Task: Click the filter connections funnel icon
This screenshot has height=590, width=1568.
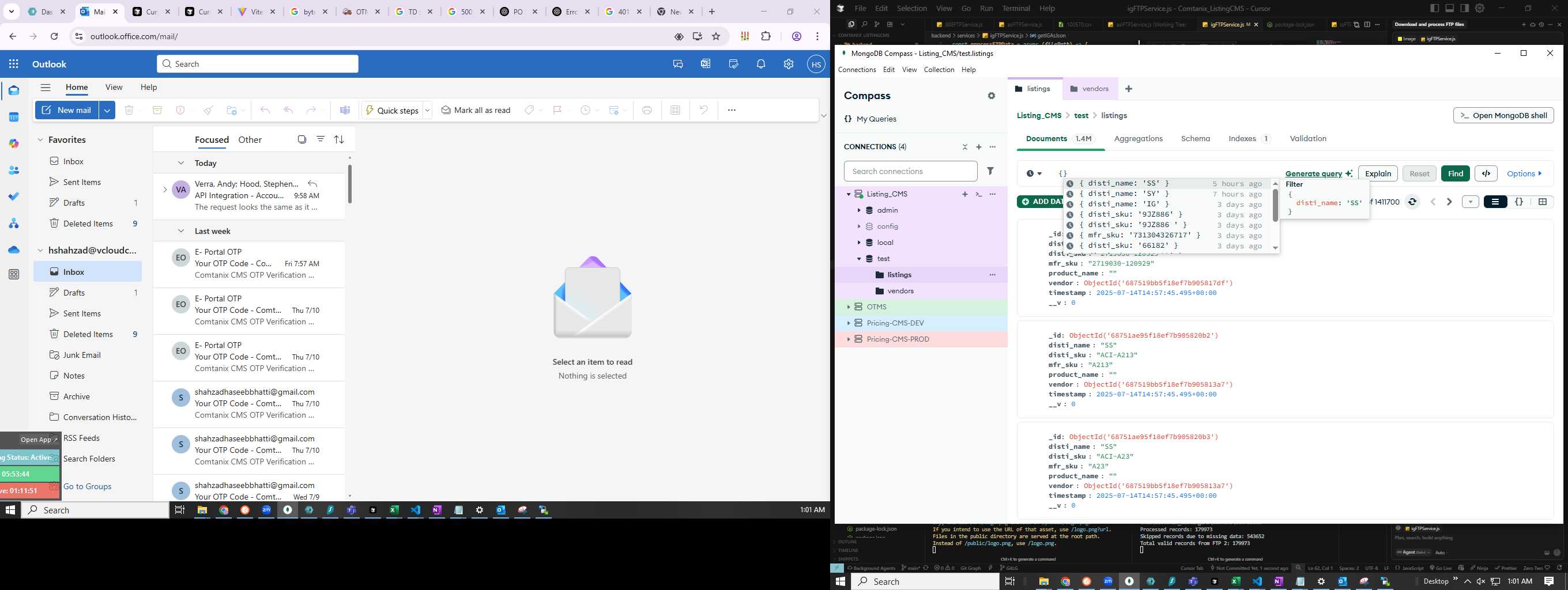Action: coord(991,172)
